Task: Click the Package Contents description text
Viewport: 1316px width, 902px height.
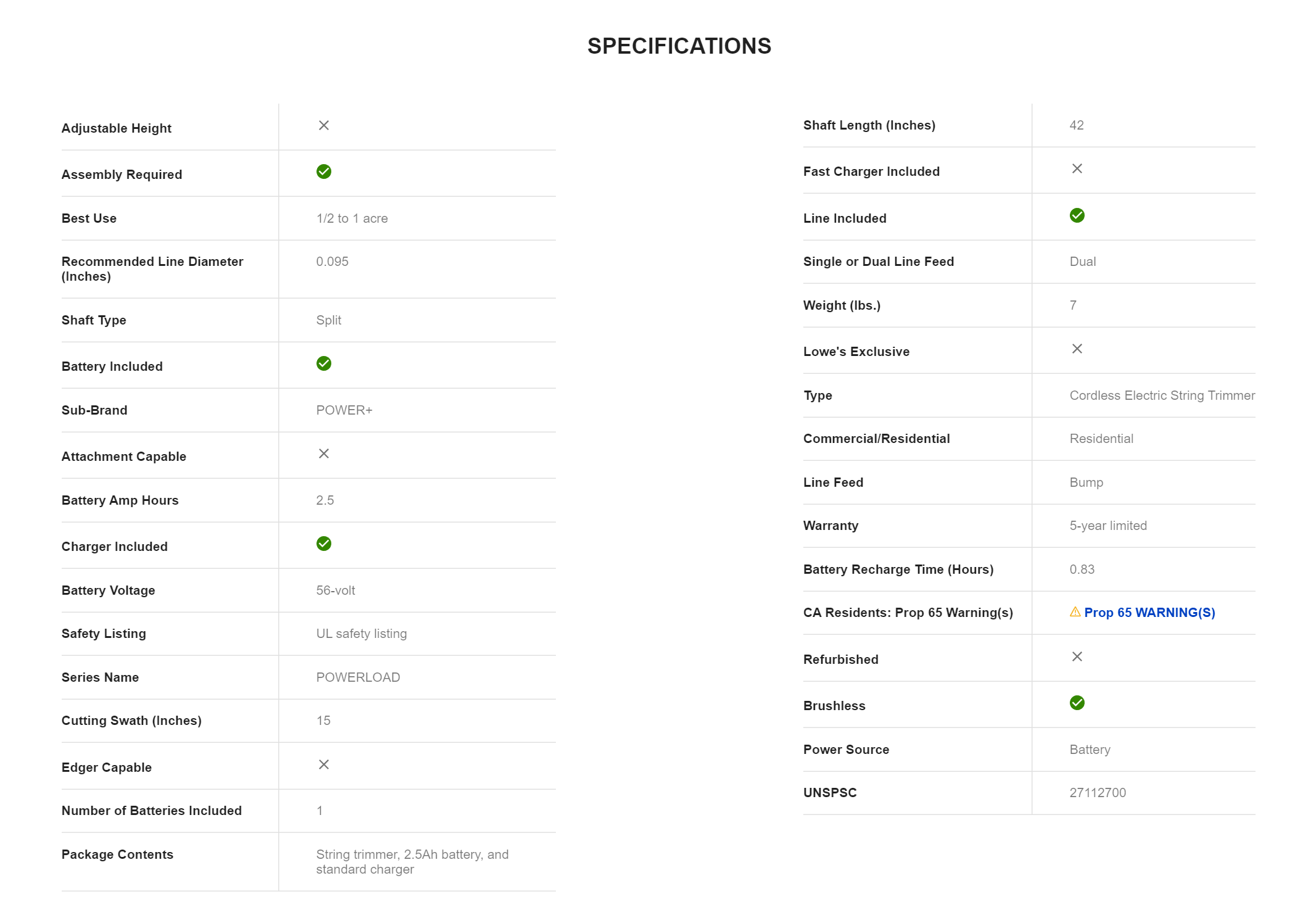Action: tap(412, 862)
